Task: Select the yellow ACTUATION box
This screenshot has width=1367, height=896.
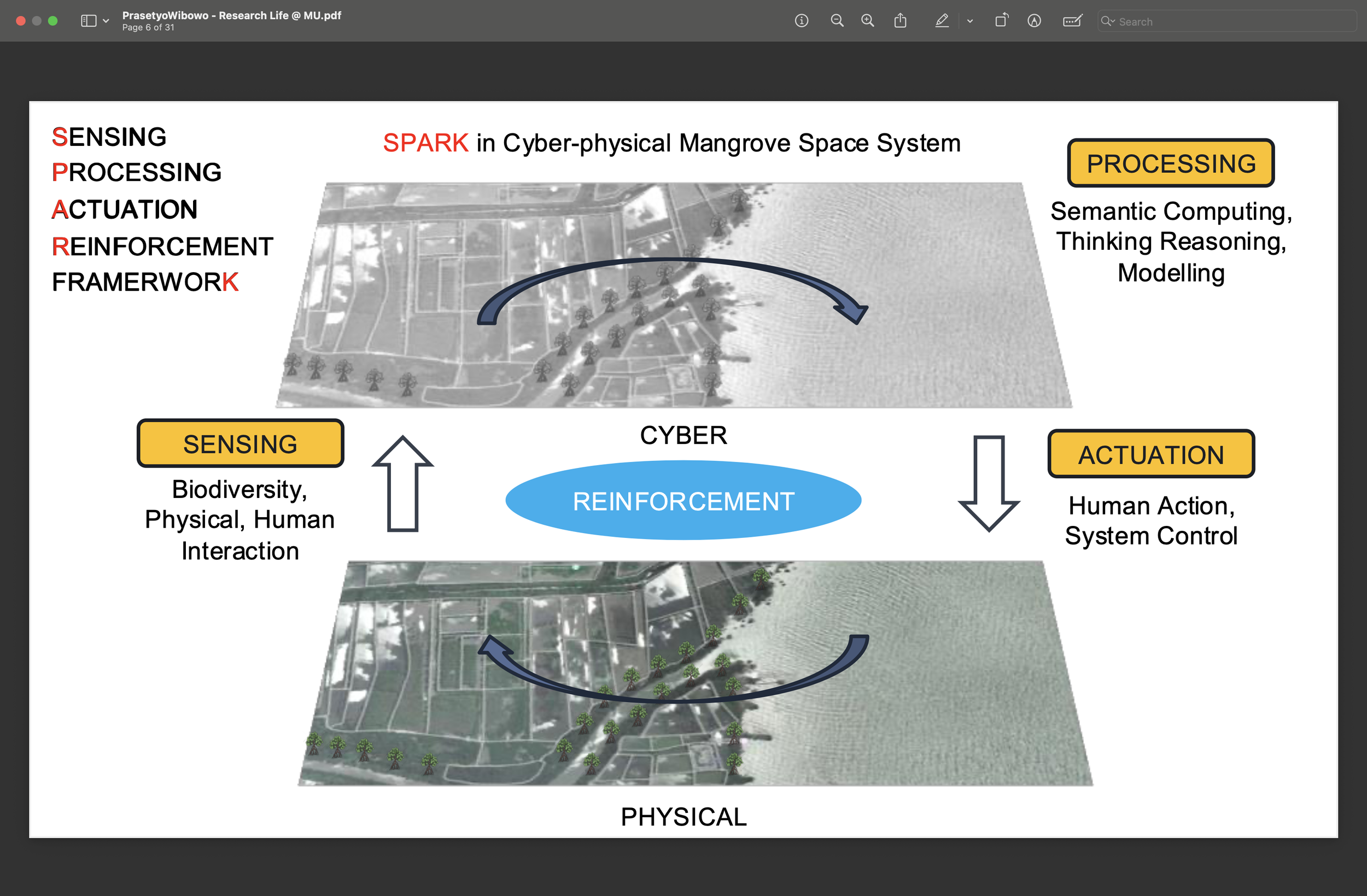Action: (x=1151, y=454)
